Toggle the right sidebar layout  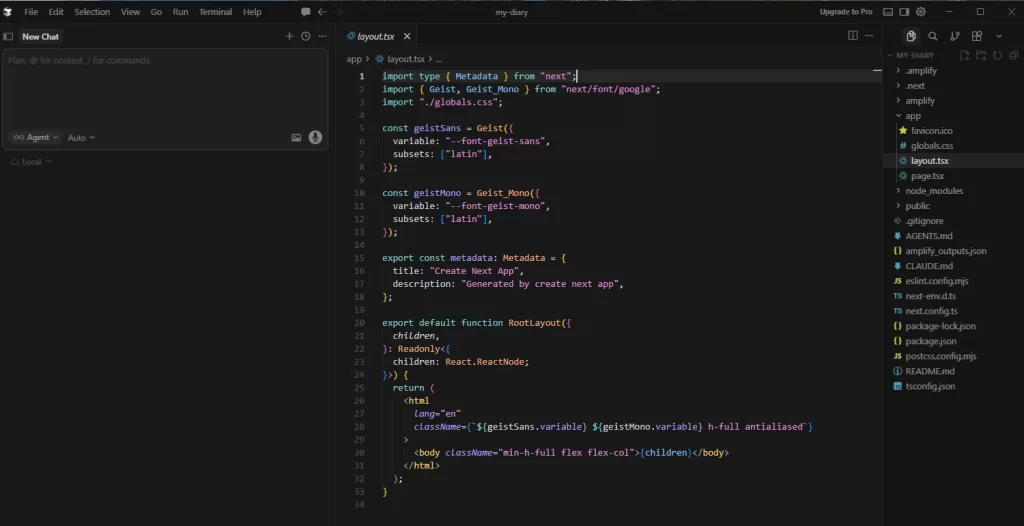click(904, 12)
